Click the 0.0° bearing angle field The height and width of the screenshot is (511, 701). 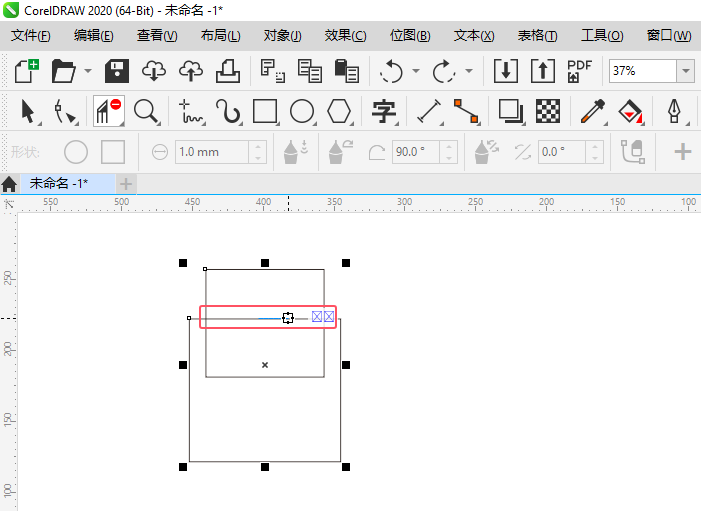562,152
